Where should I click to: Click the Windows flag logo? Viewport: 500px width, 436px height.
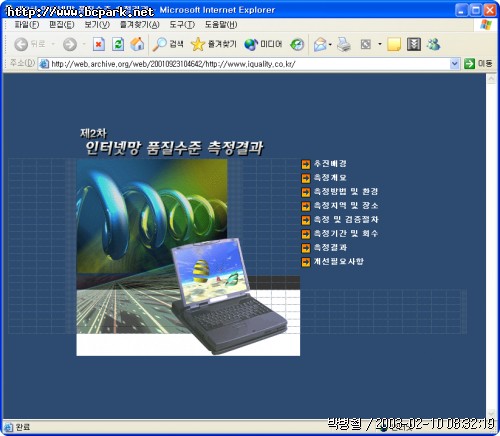pyautogui.click(x=486, y=24)
